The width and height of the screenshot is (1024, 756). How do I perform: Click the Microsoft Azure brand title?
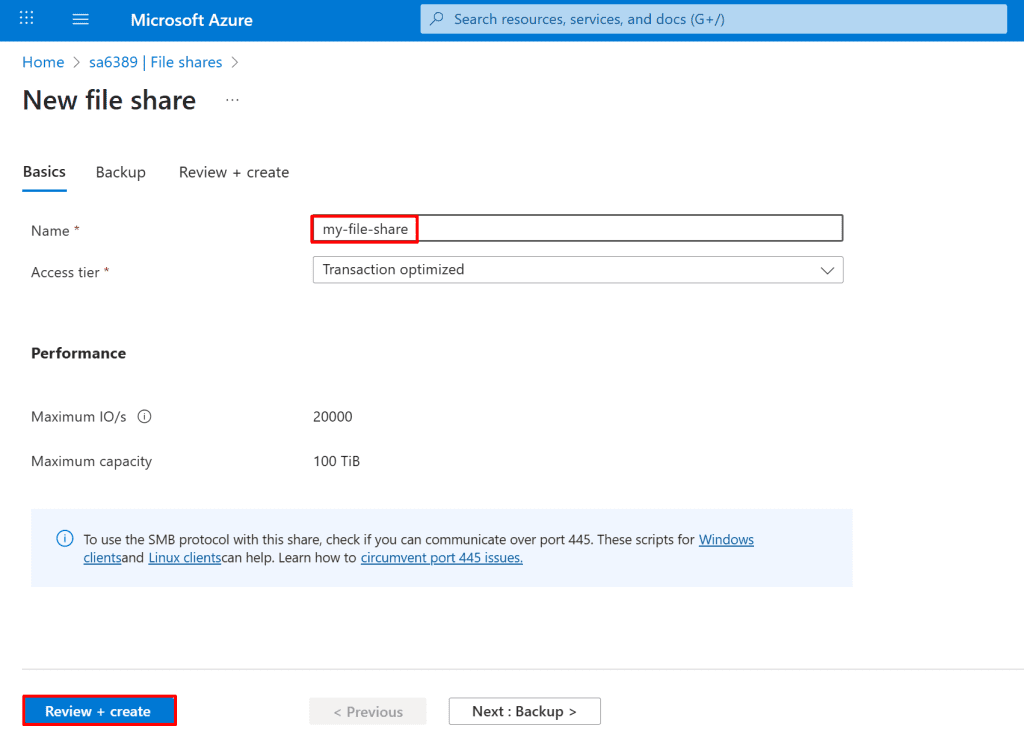(191, 20)
